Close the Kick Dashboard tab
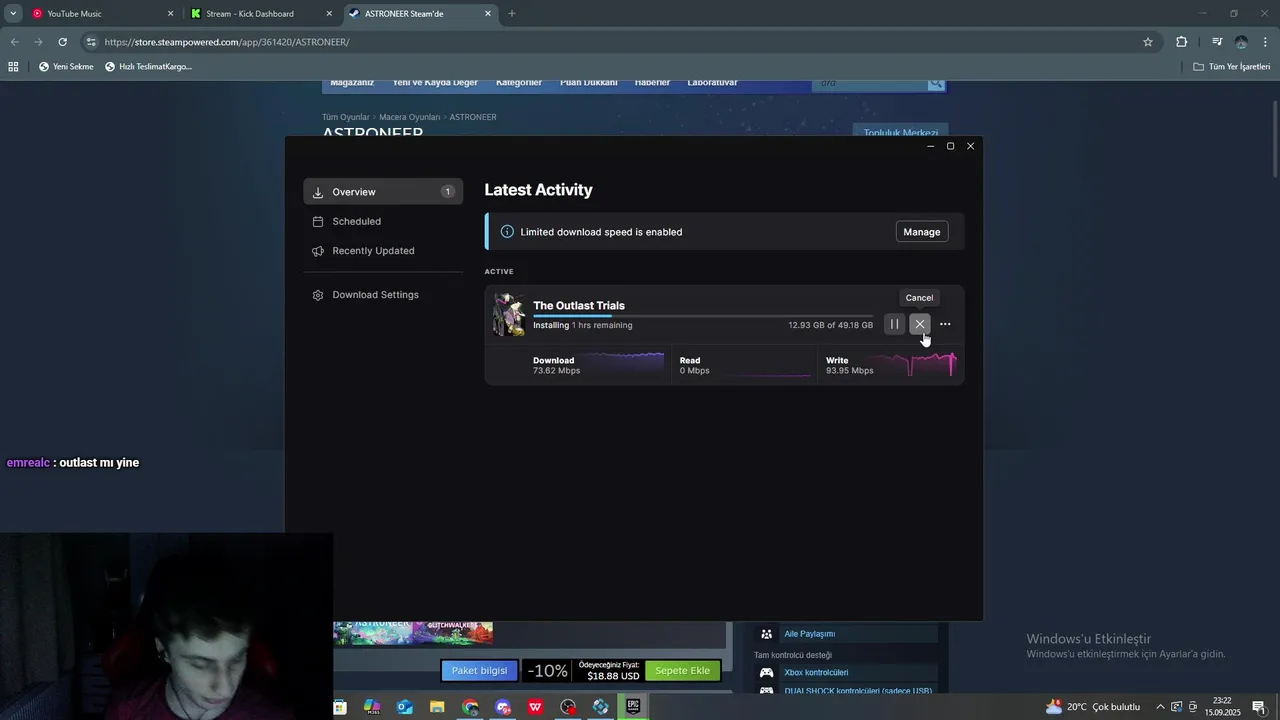The height and width of the screenshot is (720, 1280). (x=329, y=14)
